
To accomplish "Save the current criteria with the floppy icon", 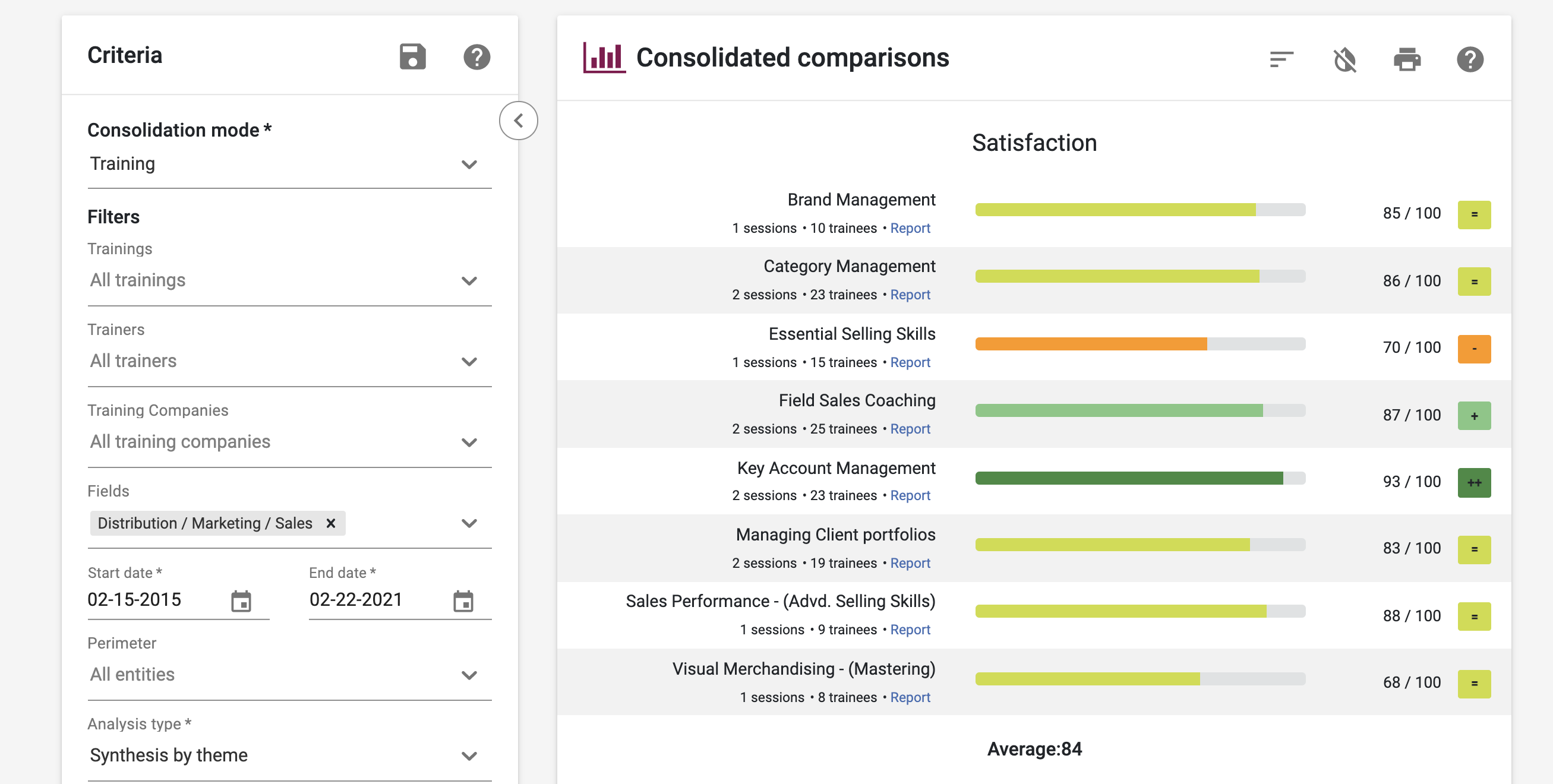I will click(412, 57).
